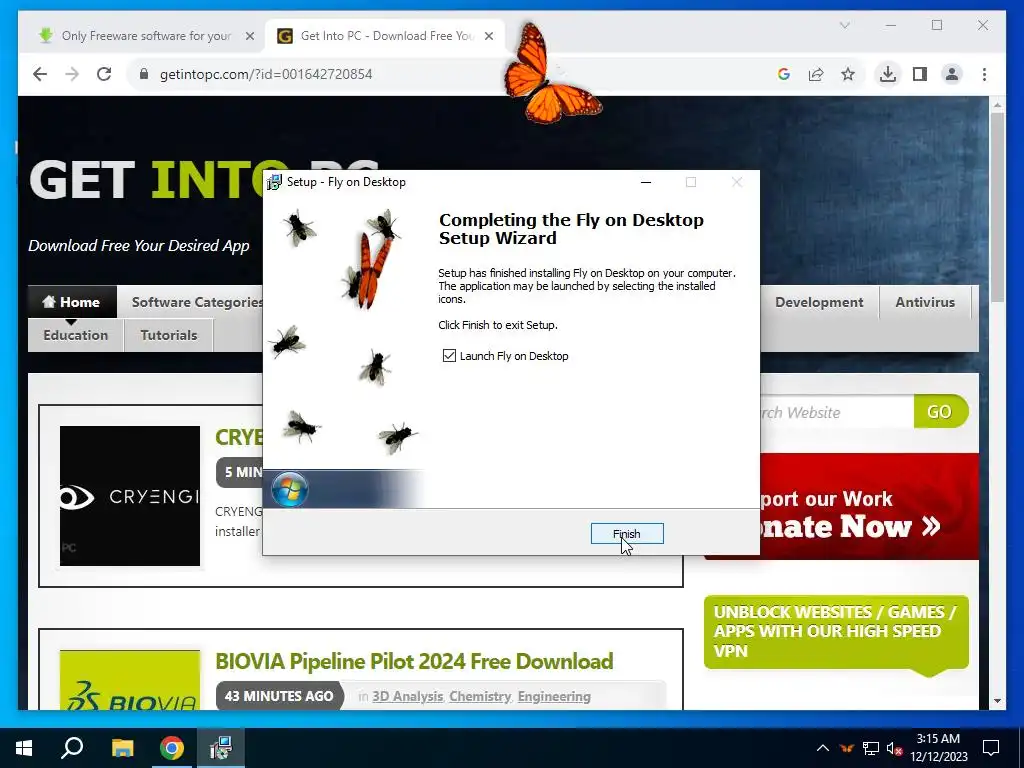Open notification center icon

click(991, 748)
